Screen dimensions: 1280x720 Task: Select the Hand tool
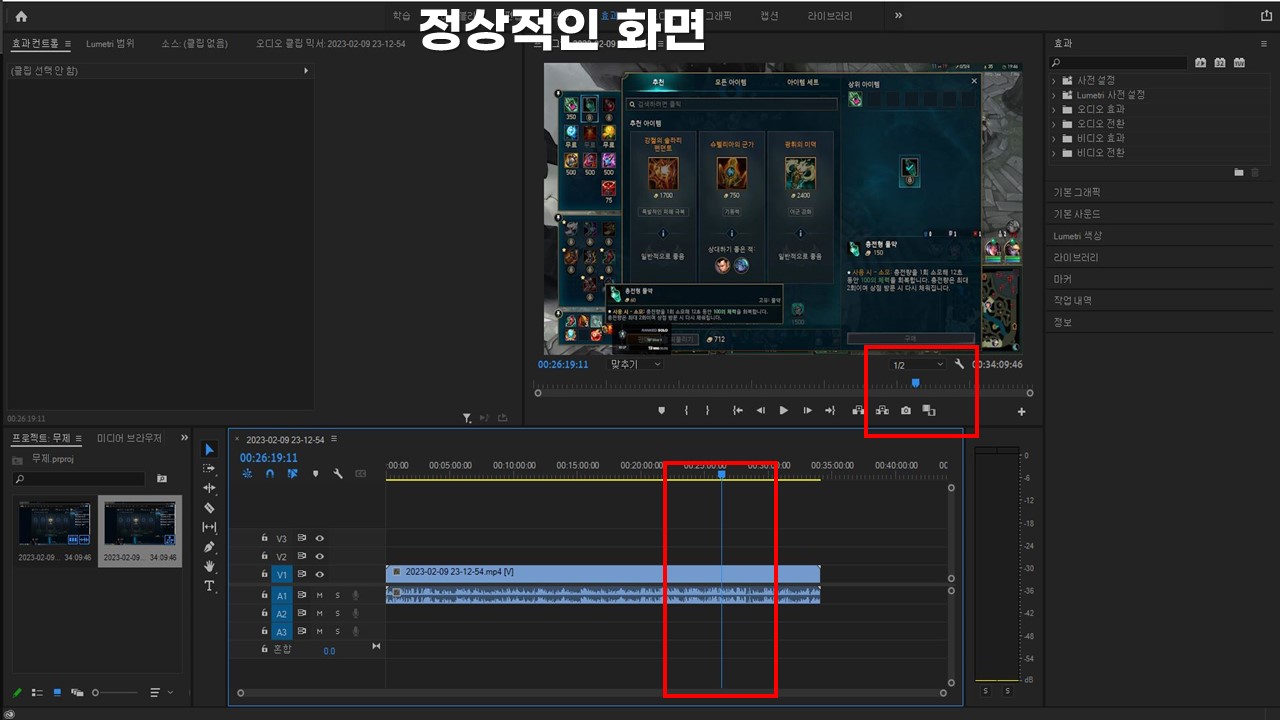click(x=209, y=566)
